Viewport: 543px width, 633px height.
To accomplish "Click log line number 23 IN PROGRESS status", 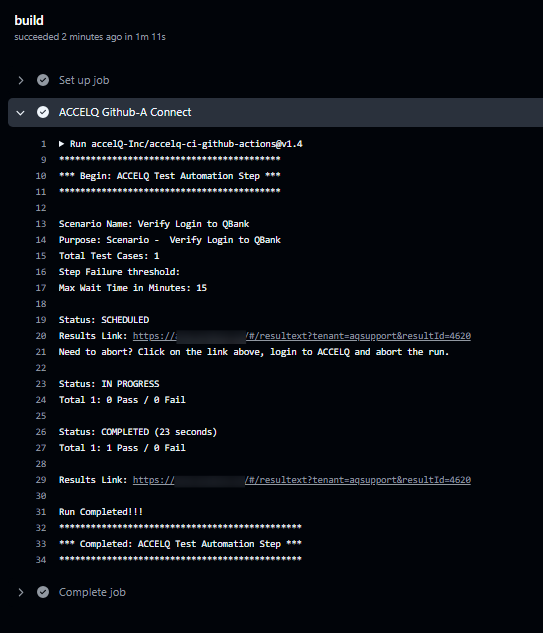I will (x=41, y=384).
